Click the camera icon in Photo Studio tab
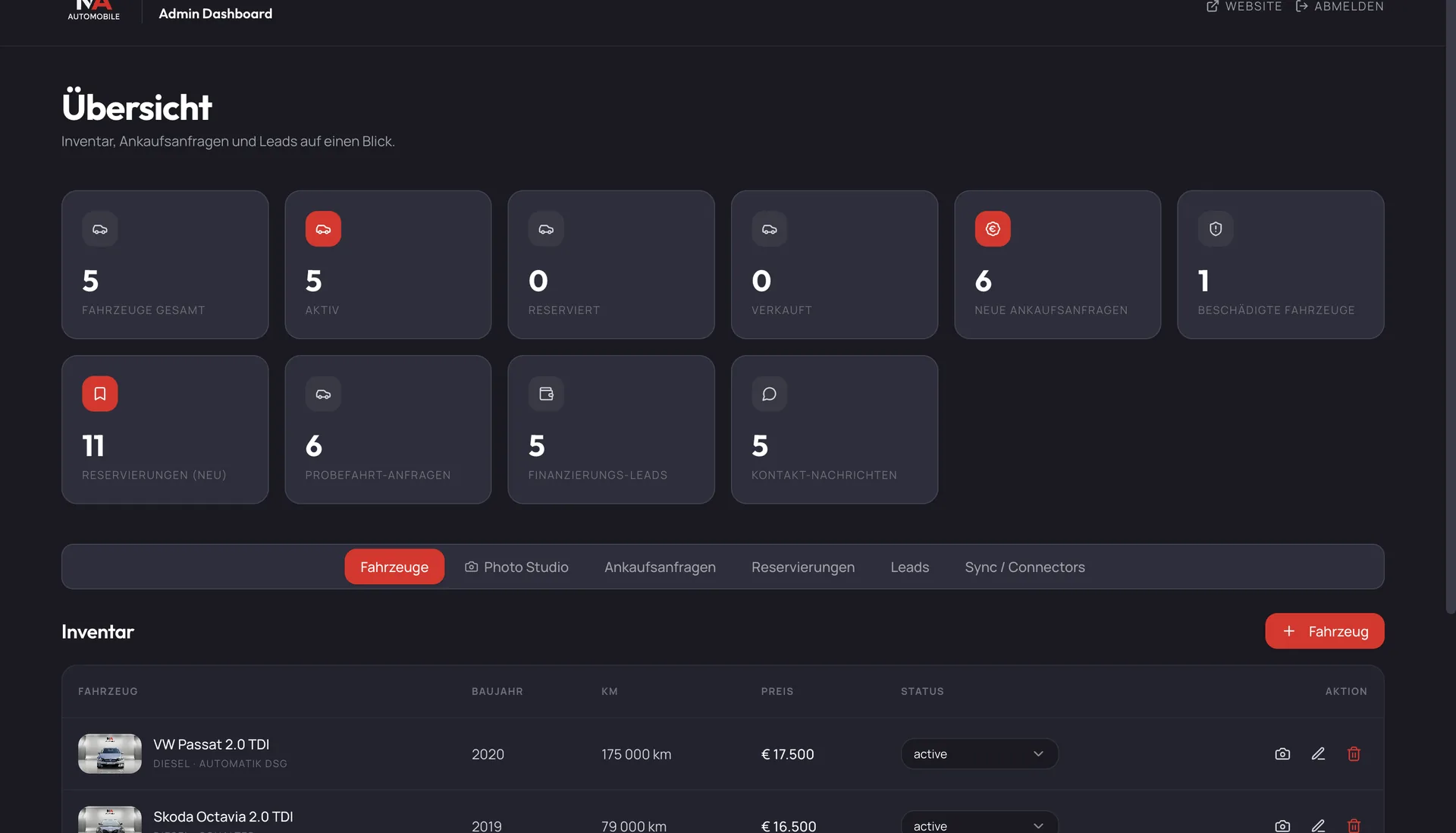Viewport: 1456px width, 833px height. coord(471,567)
